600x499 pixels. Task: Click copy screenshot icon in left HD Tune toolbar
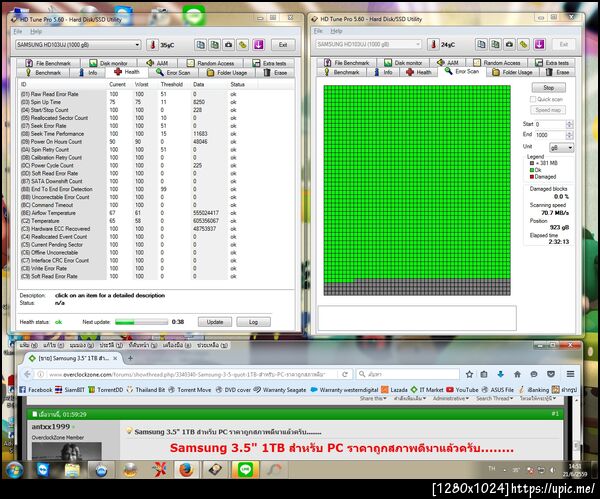pos(215,45)
